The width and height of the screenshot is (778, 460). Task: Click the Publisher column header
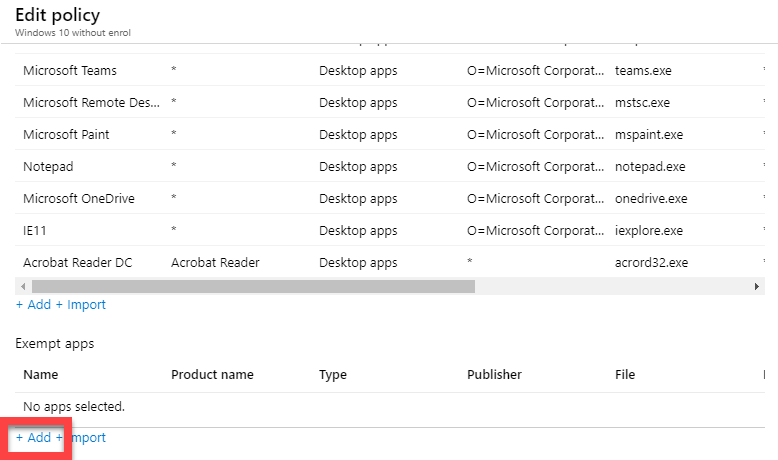(x=494, y=375)
